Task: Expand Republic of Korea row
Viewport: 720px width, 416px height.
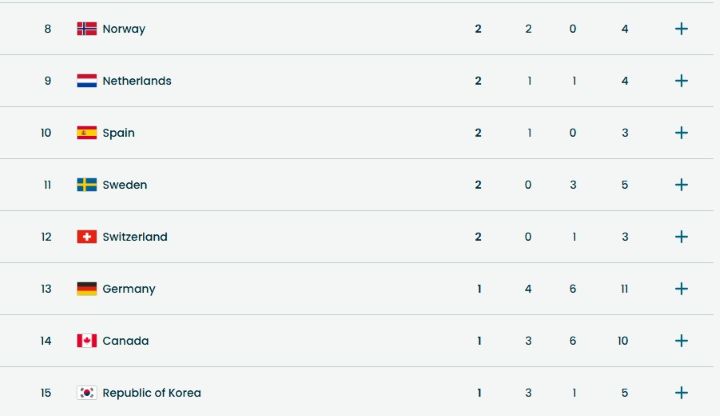Action: [681, 393]
